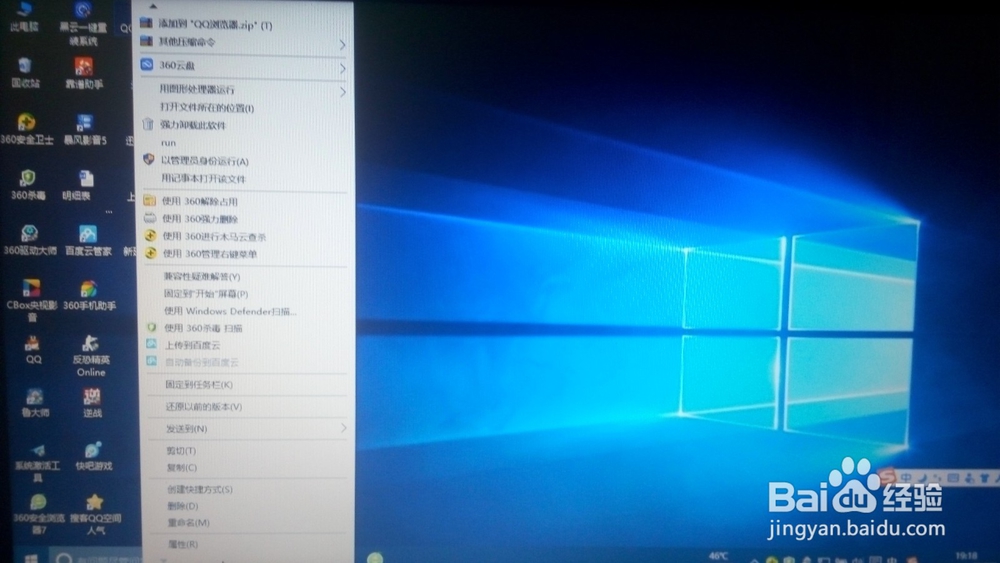
Task: Open the 明细表 document icon
Action: (x=84, y=185)
